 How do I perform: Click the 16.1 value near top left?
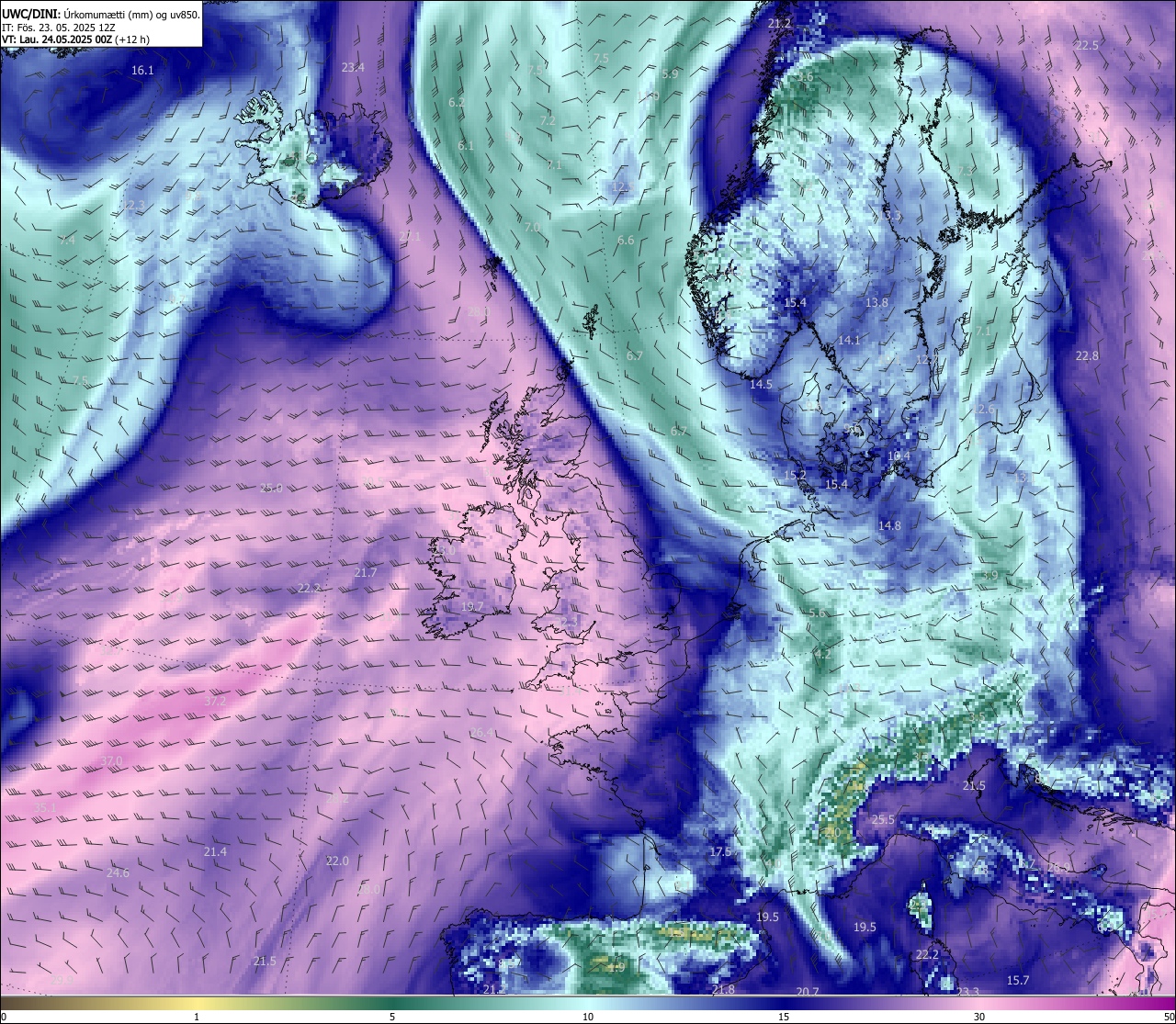142,70
